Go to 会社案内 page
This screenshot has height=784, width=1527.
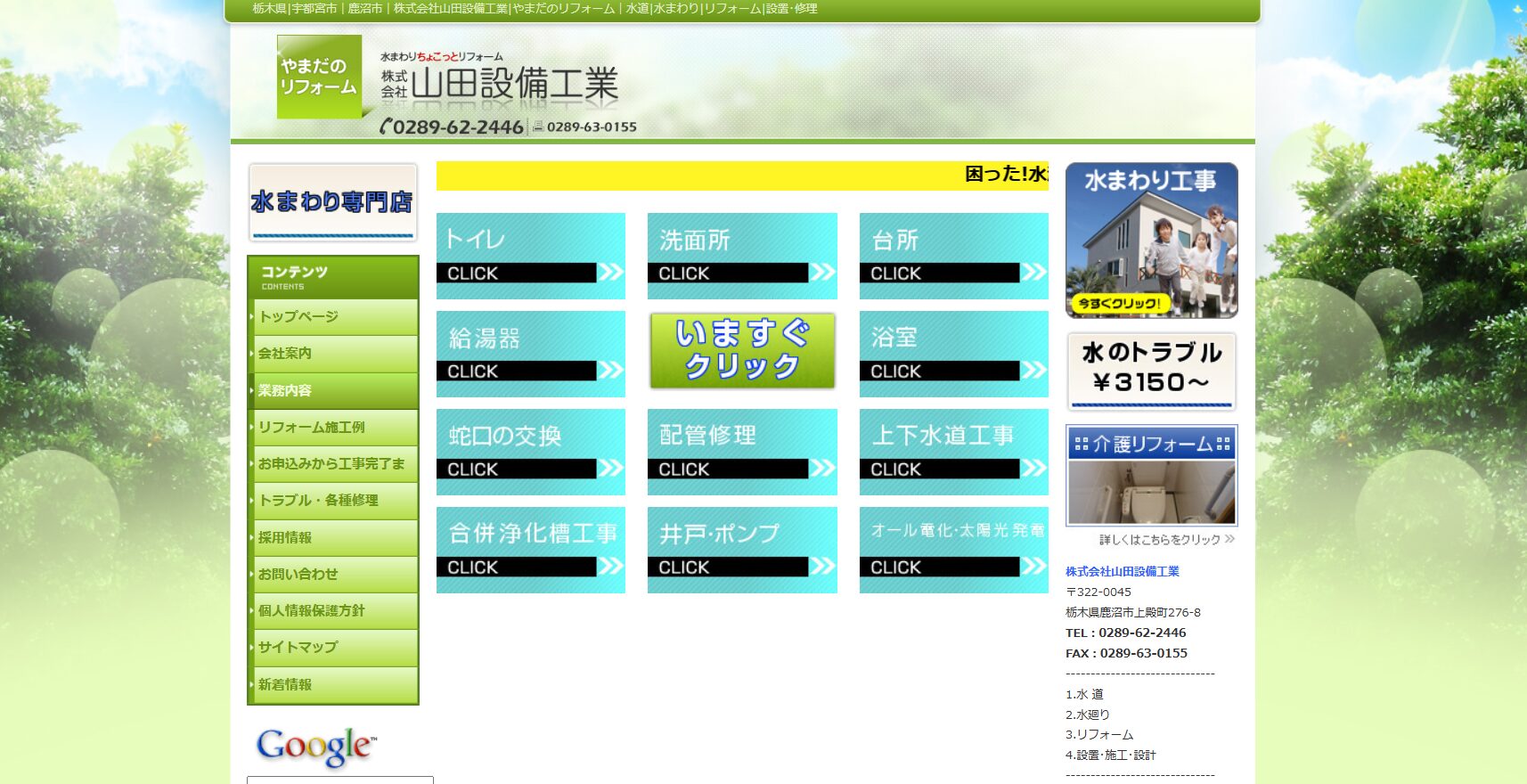click(x=333, y=354)
